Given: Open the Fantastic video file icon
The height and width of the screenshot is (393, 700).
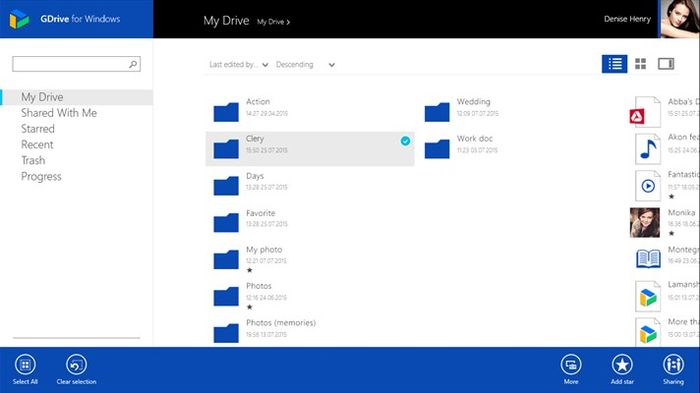Looking at the screenshot, I should [x=648, y=186].
